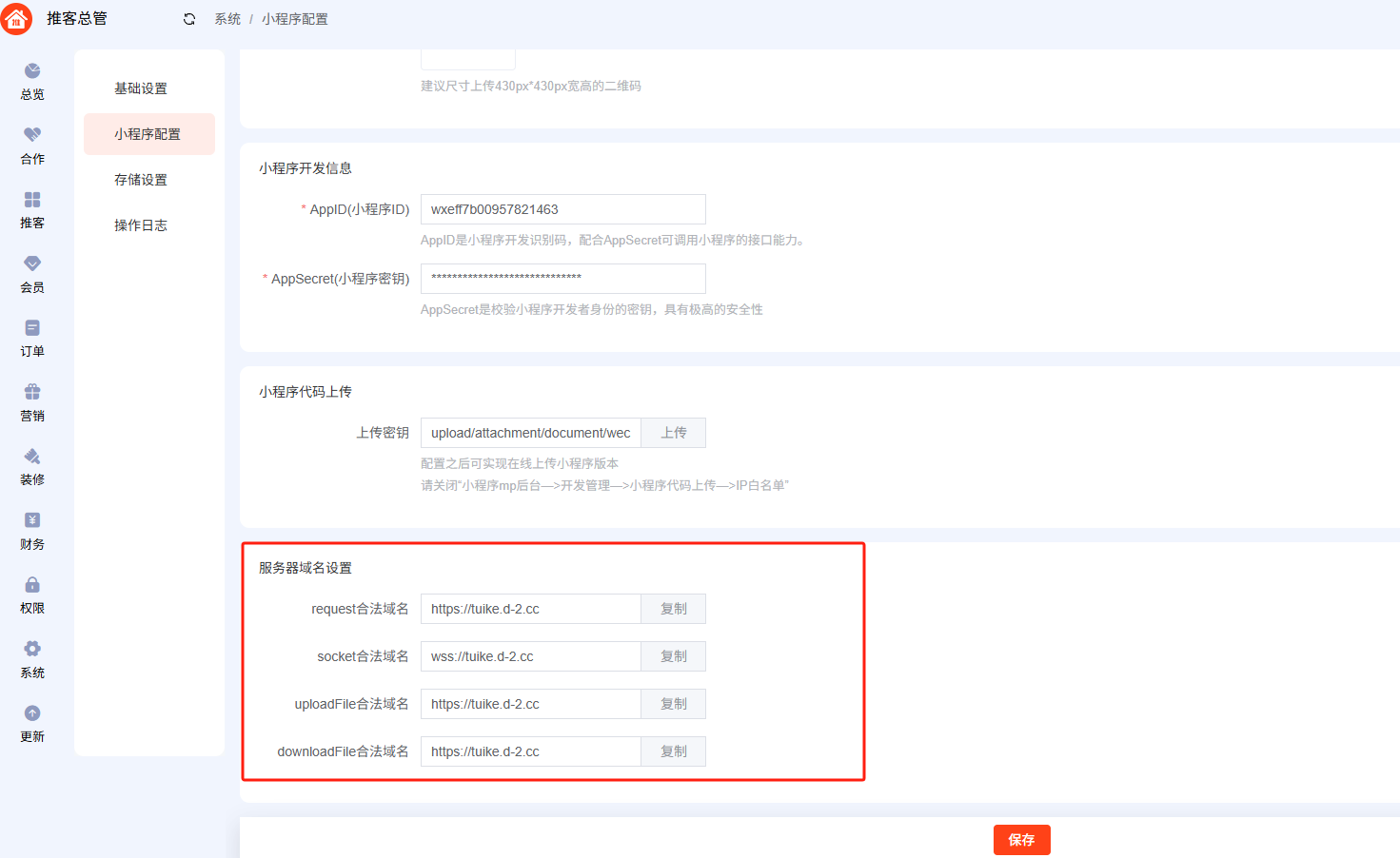Open the 财务 finance icon
The image size is (1400, 858).
click(x=32, y=520)
